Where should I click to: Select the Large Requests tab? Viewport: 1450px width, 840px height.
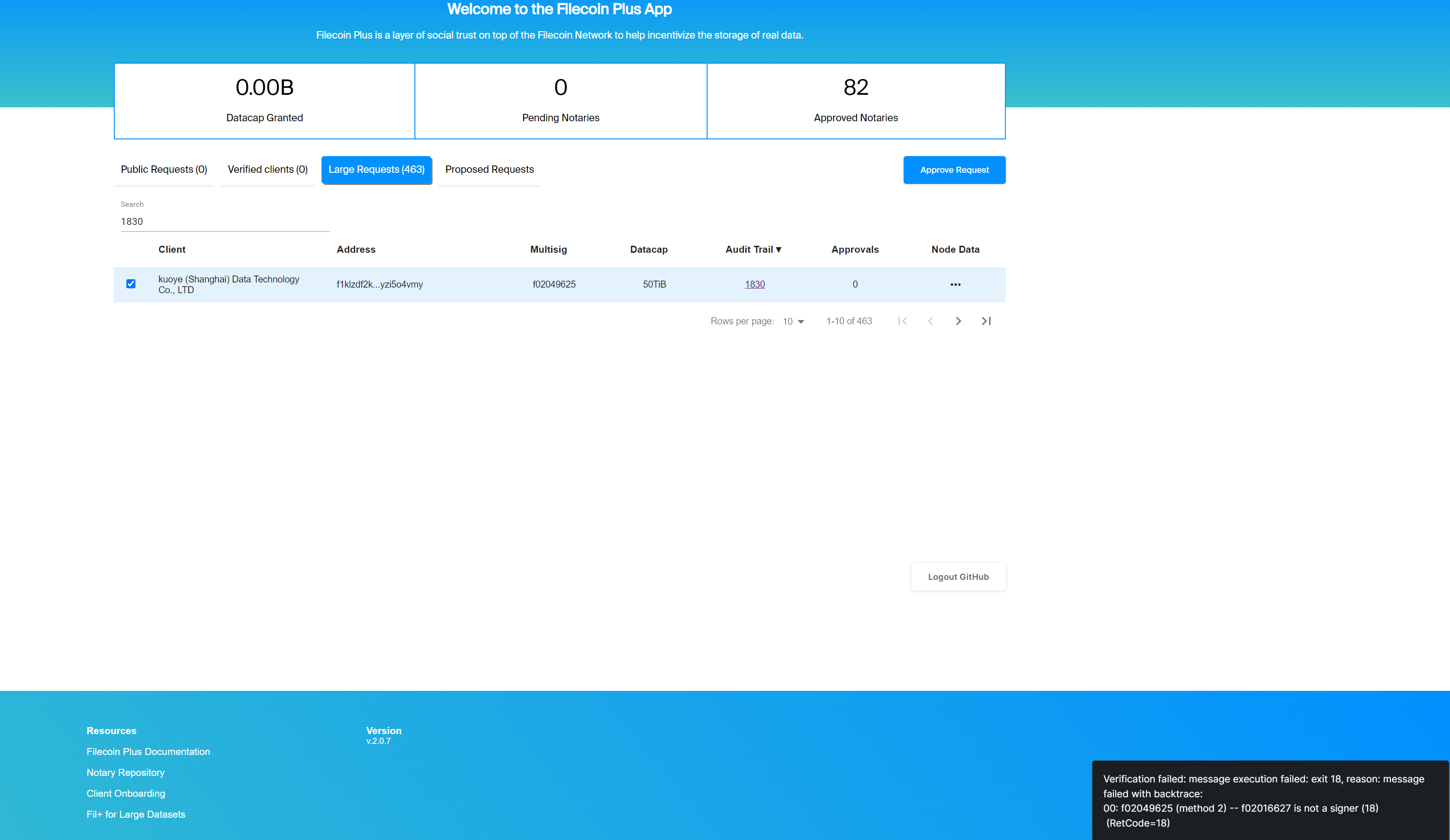376,170
